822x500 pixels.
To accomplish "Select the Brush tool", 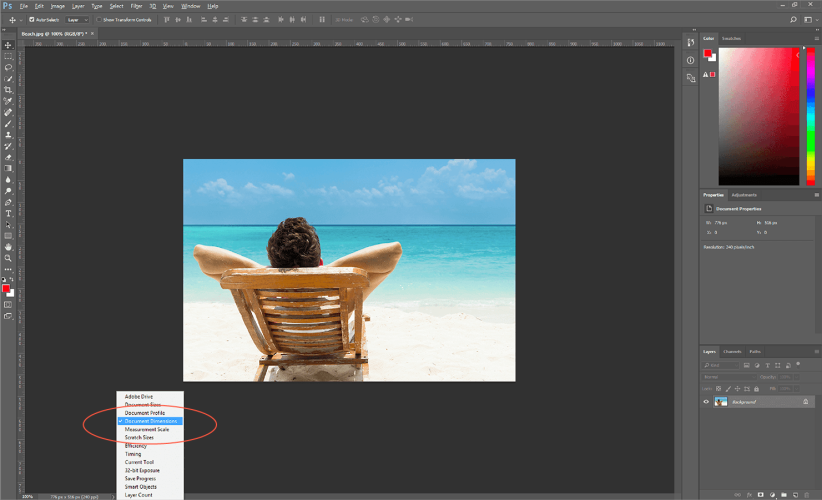I will pos(8,124).
